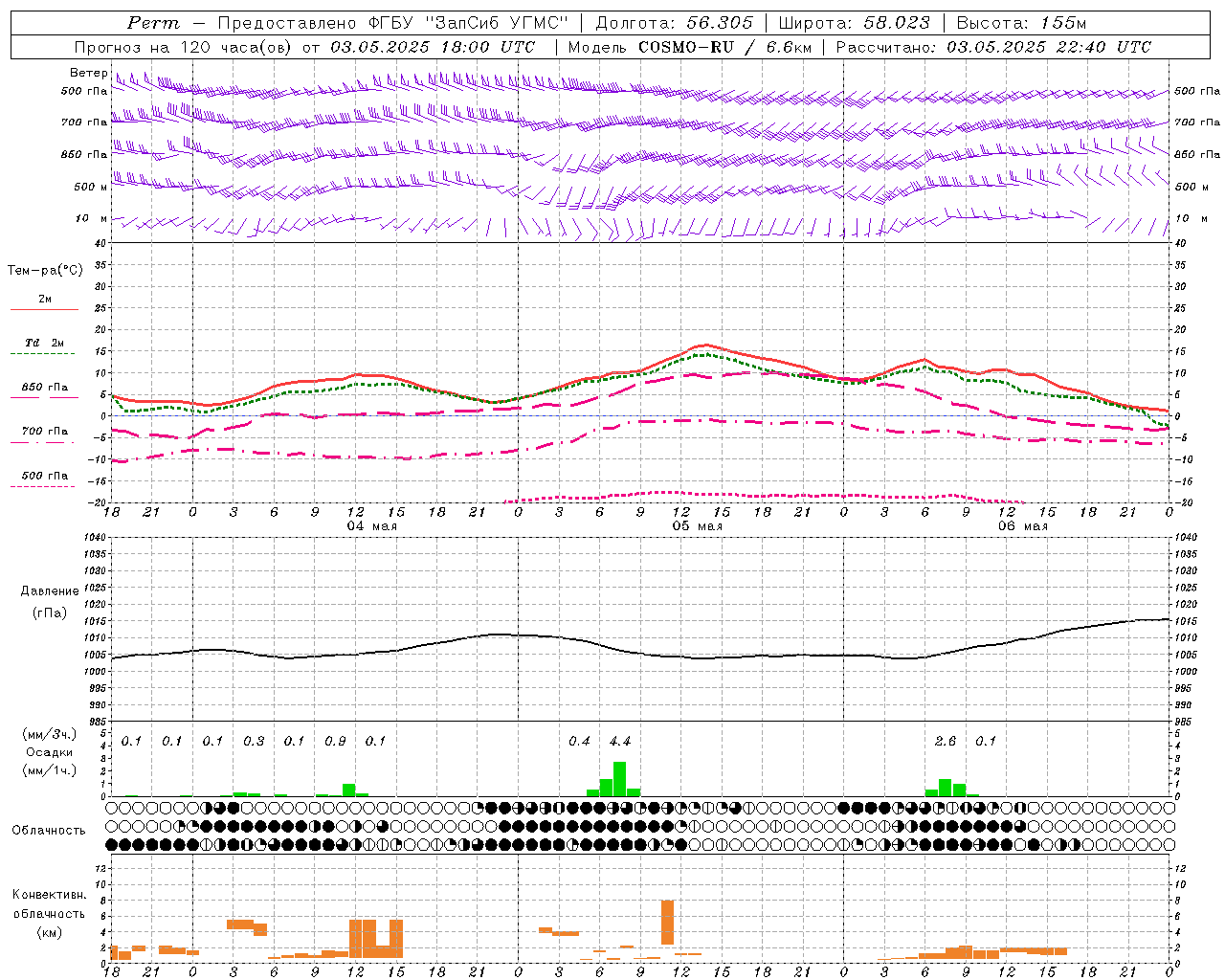Screen dimensions: 1225x980
Task: Click the 4.4 precipitation total
Action: pos(620,741)
